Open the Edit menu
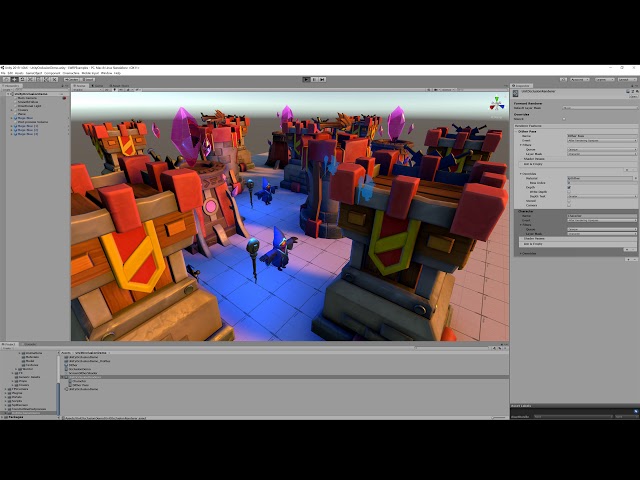The image size is (640, 480). (x=10, y=73)
